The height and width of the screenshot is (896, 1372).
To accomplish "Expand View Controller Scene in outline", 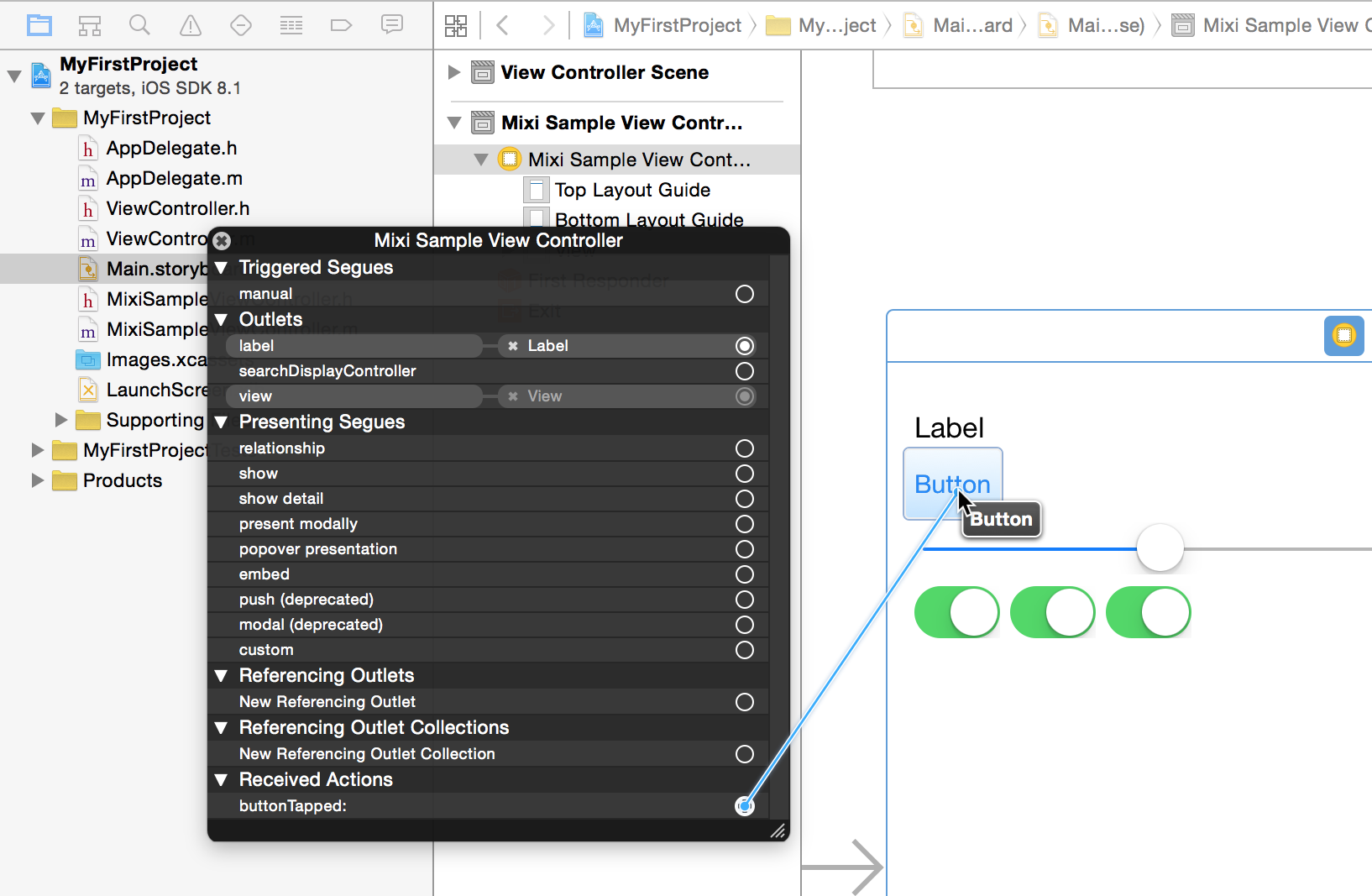I will [454, 72].
